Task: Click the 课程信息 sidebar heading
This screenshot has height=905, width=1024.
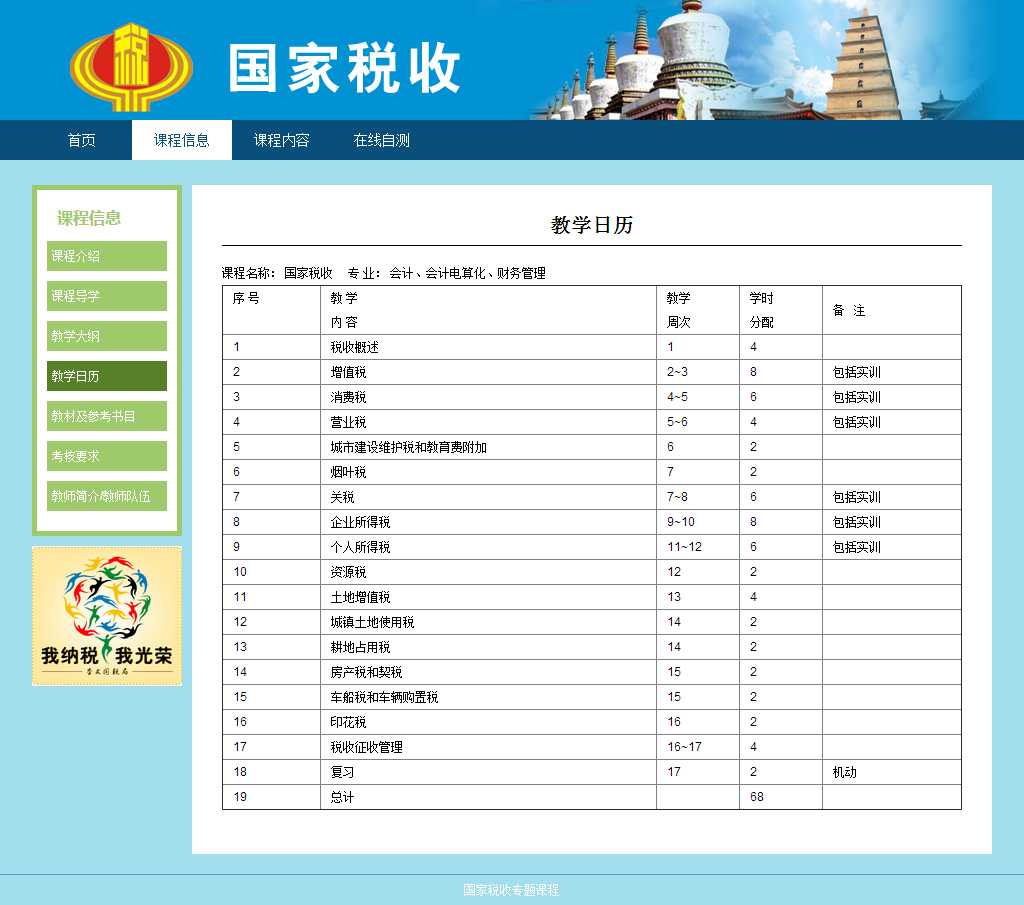Action: click(x=89, y=218)
